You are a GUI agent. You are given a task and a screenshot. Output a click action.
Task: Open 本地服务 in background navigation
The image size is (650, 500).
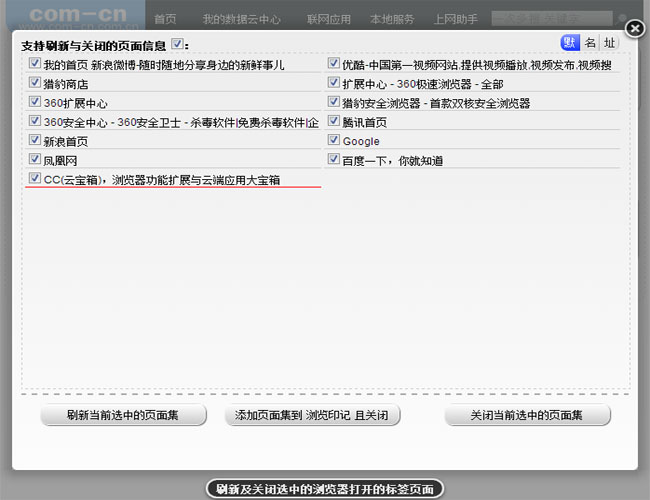click(x=392, y=19)
